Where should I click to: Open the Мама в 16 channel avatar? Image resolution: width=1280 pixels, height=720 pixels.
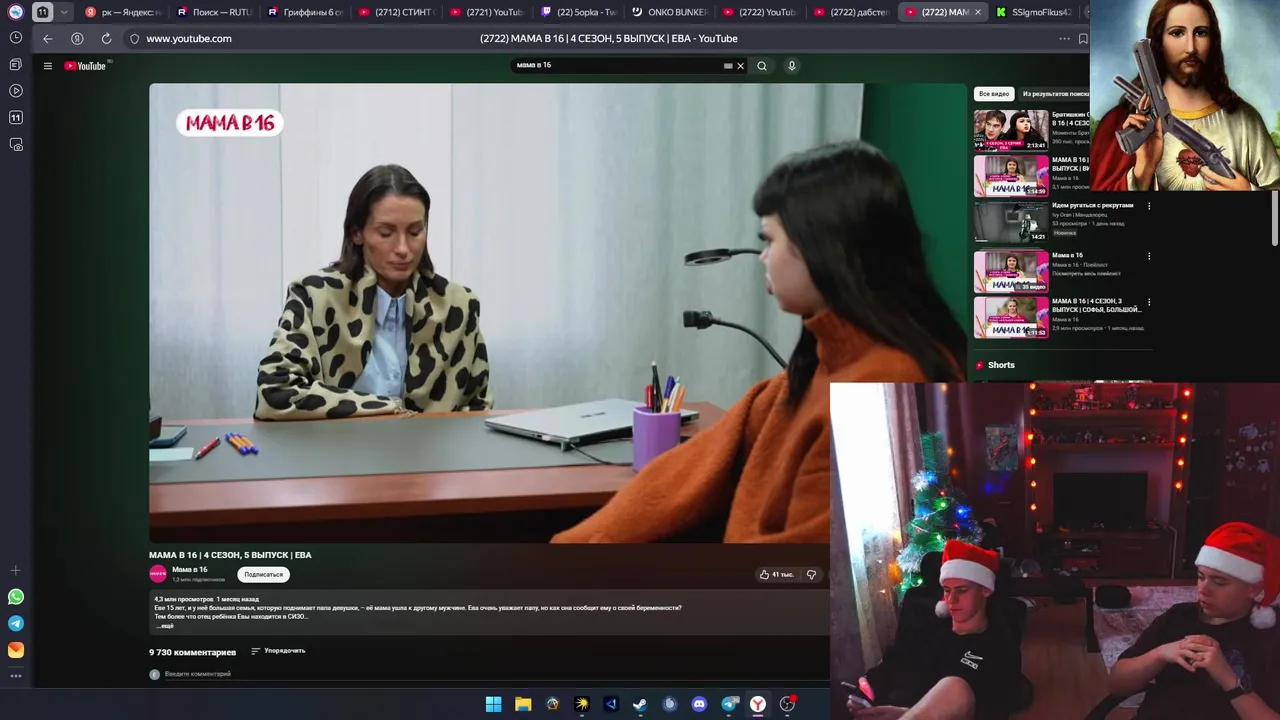coord(158,574)
